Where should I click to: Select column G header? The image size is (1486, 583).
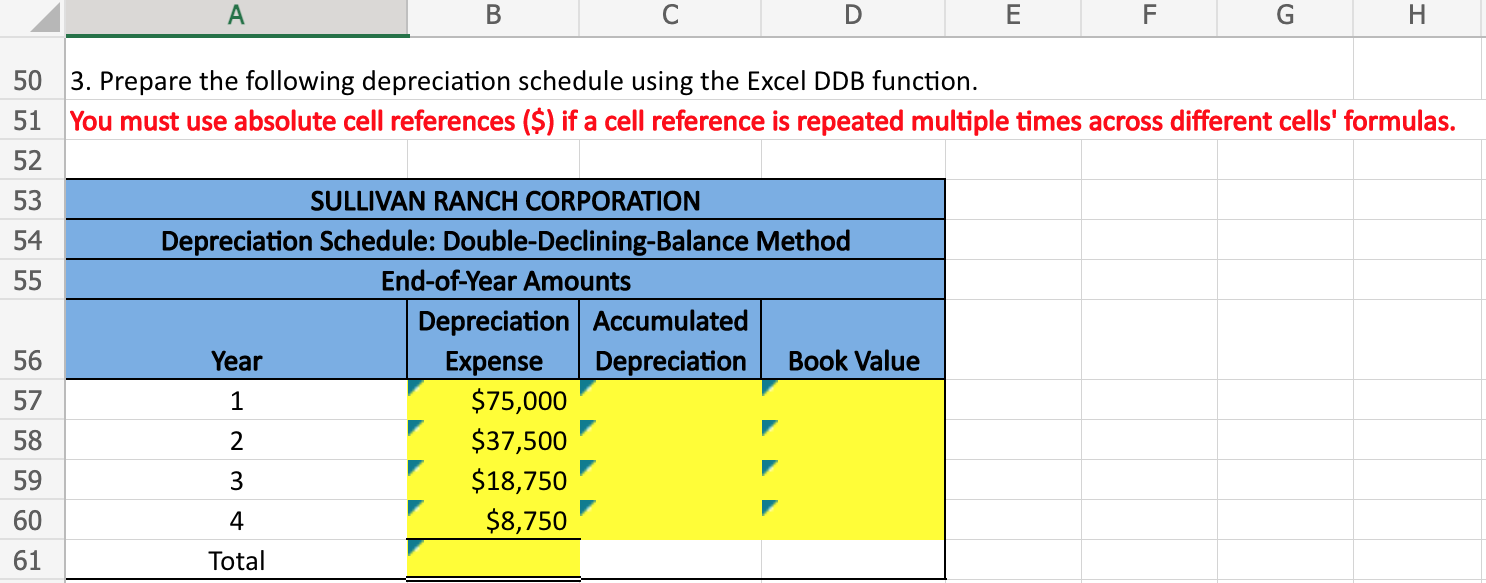coord(1285,18)
